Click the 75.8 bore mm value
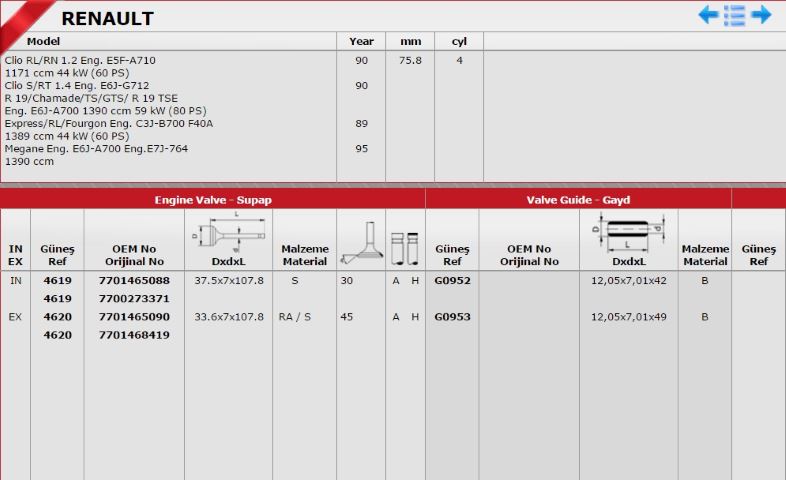Screen dimensions: 786x480 click(x=410, y=61)
